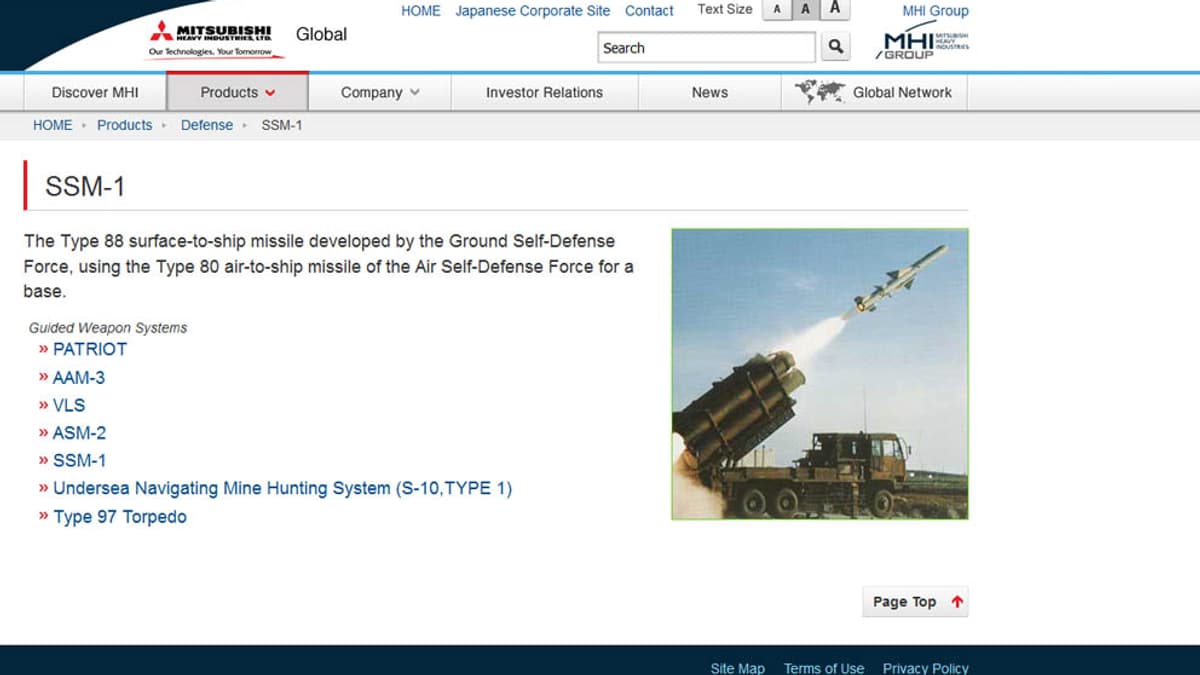
Task: Click the 'Guided Weapon Systems' list heading
Action: point(108,328)
